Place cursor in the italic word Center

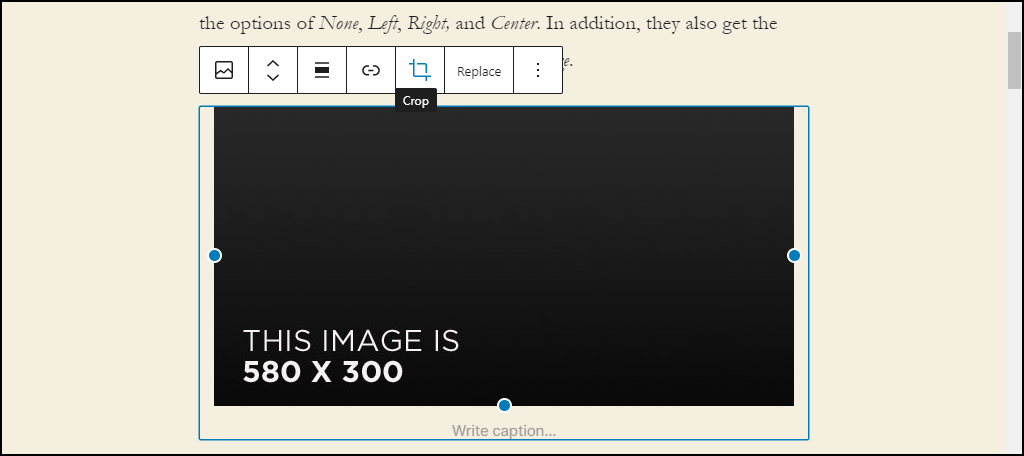pos(515,24)
